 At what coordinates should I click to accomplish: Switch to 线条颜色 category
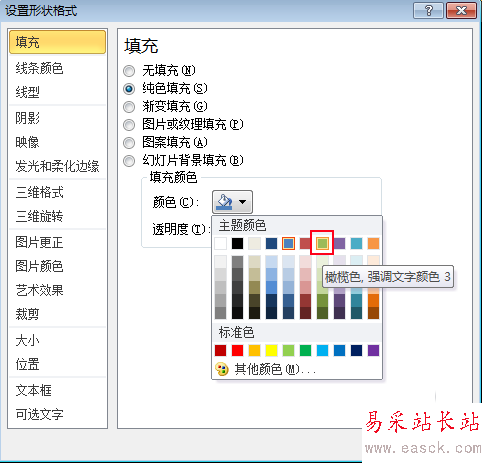[x=57, y=68]
